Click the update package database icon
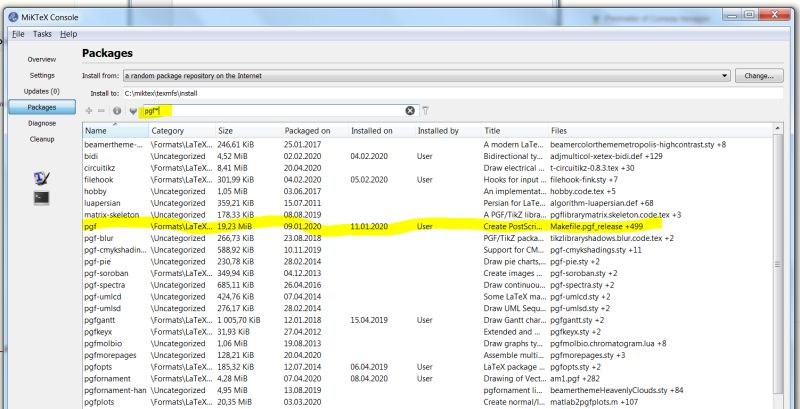This screenshot has height=409, width=800. coord(134,111)
